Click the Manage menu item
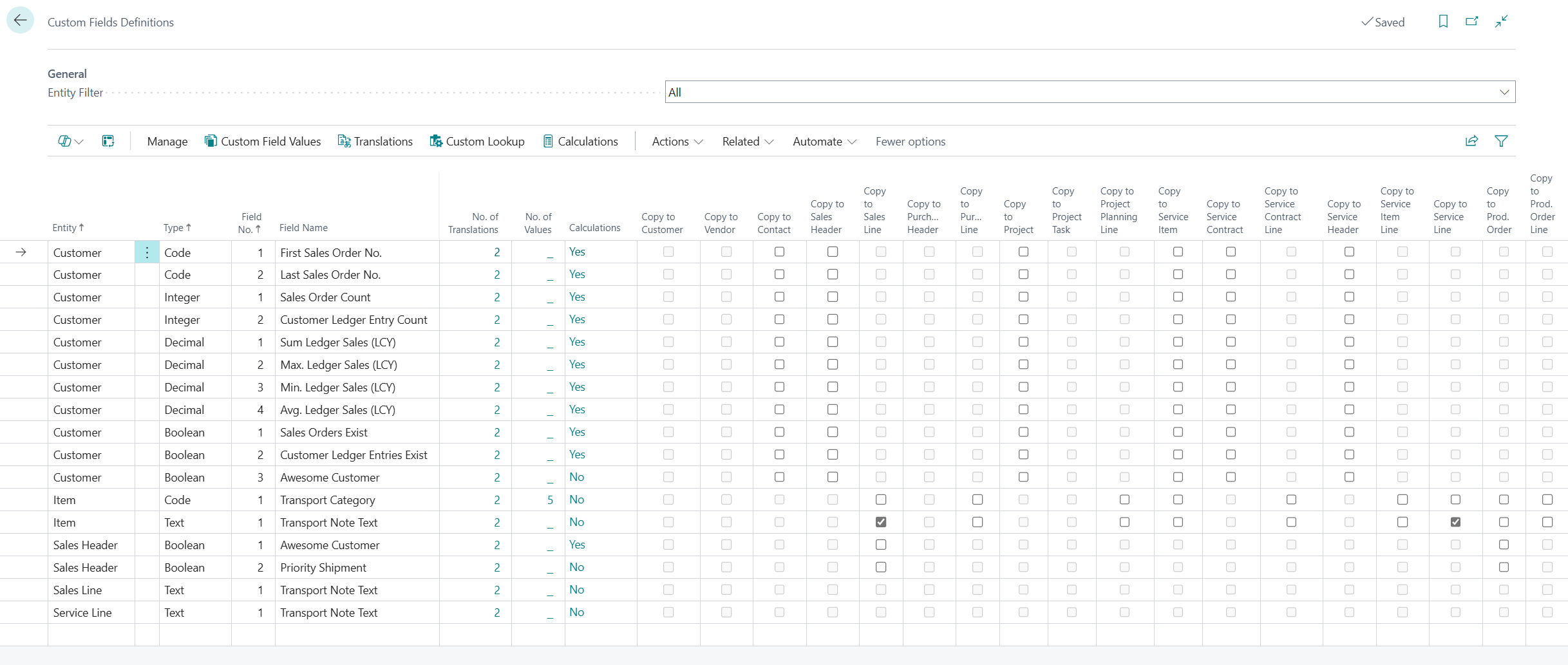1568x665 pixels. pos(167,141)
